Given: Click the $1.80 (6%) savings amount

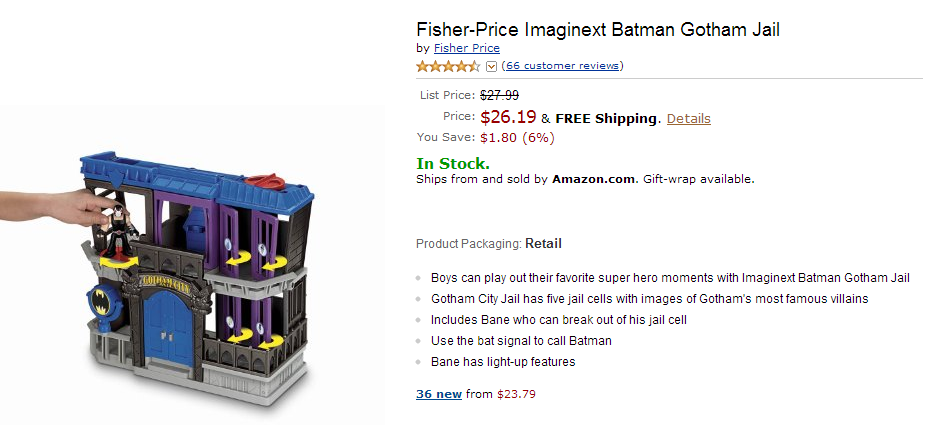Looking at the screenshot, I should coord(517,137).
